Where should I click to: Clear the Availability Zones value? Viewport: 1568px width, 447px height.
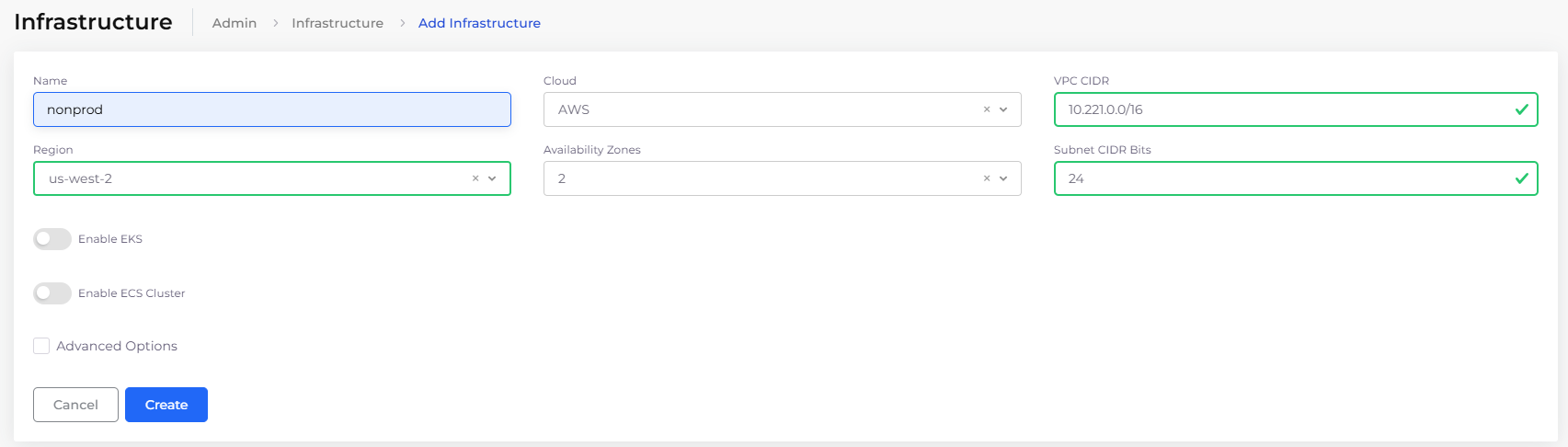point(987,178)
